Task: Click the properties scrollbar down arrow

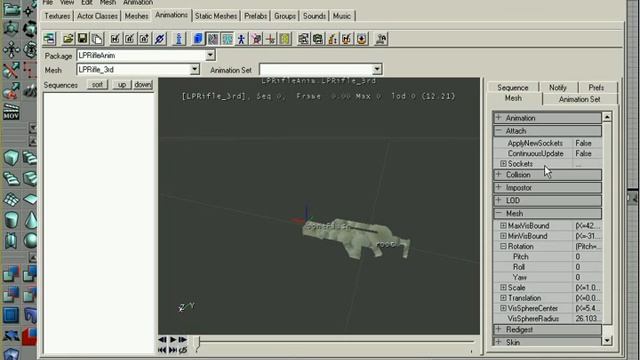Action: [607, 340]
